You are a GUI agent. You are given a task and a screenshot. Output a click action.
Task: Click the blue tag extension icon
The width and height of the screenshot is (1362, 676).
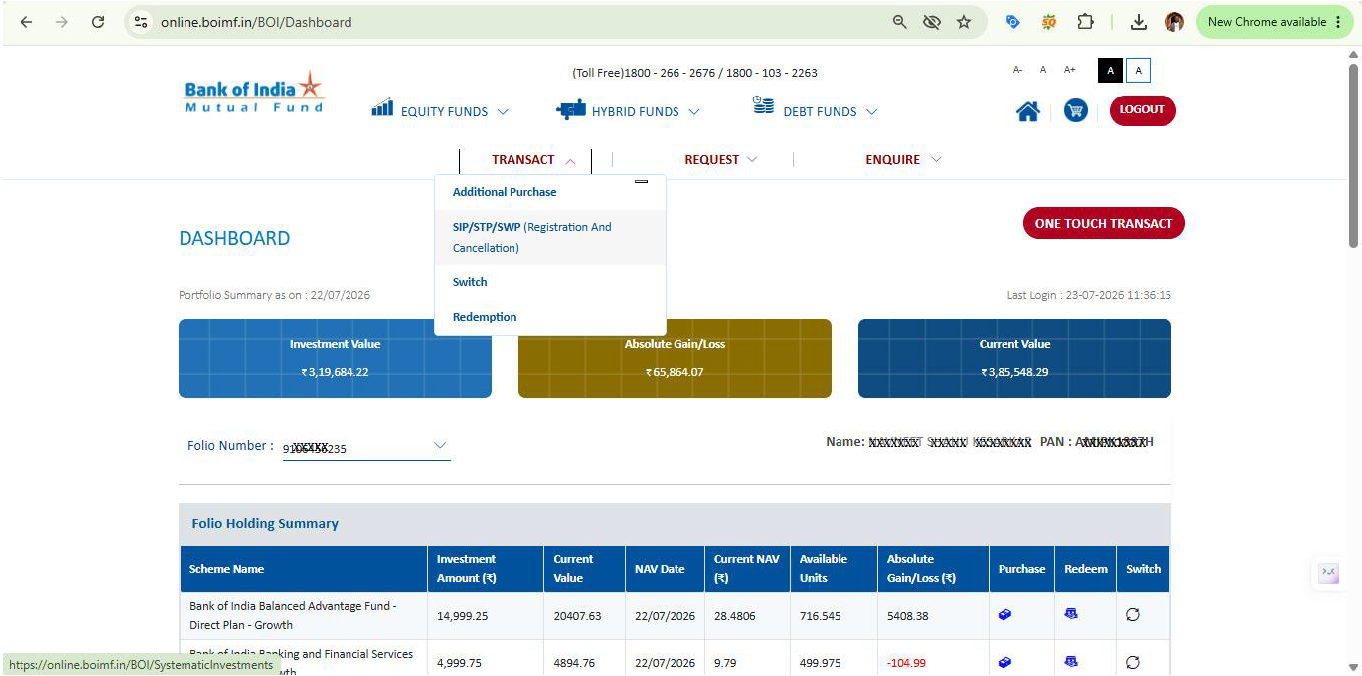point(1013,22)
